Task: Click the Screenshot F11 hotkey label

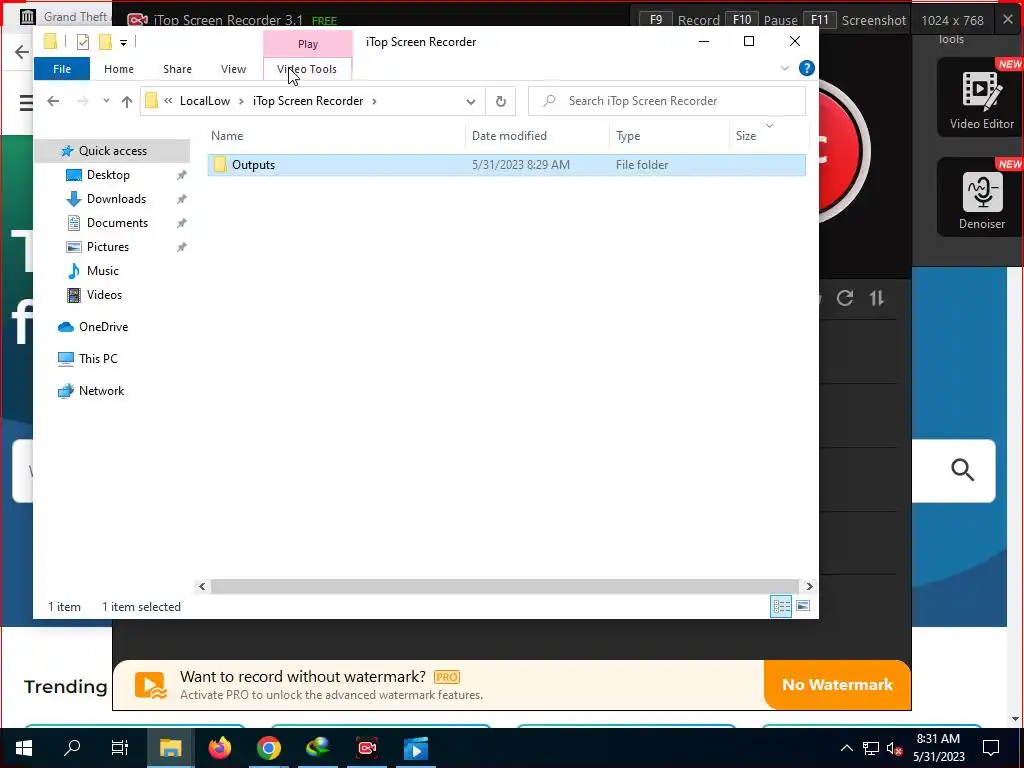Action: pos(854,20)
